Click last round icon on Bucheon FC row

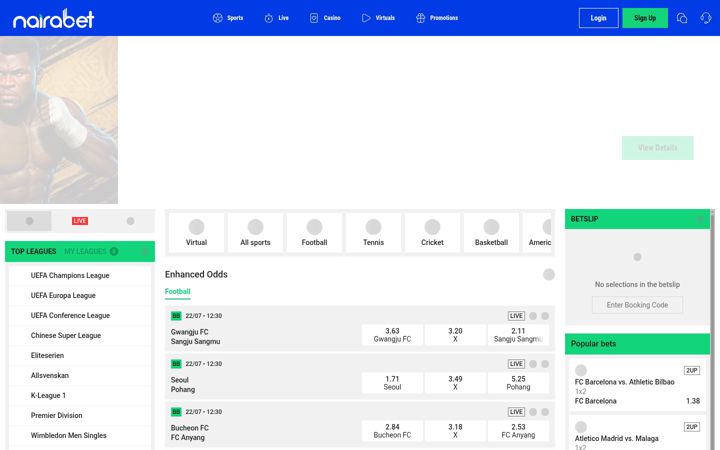pyautogui.click(x=545, y=412)
